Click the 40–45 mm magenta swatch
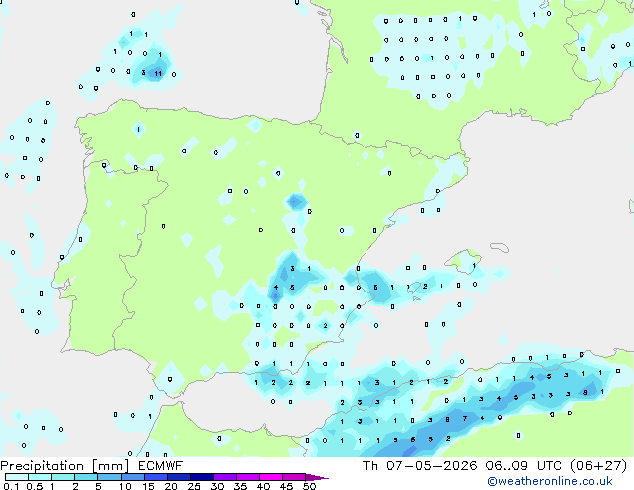 click(x=271, y=477)
